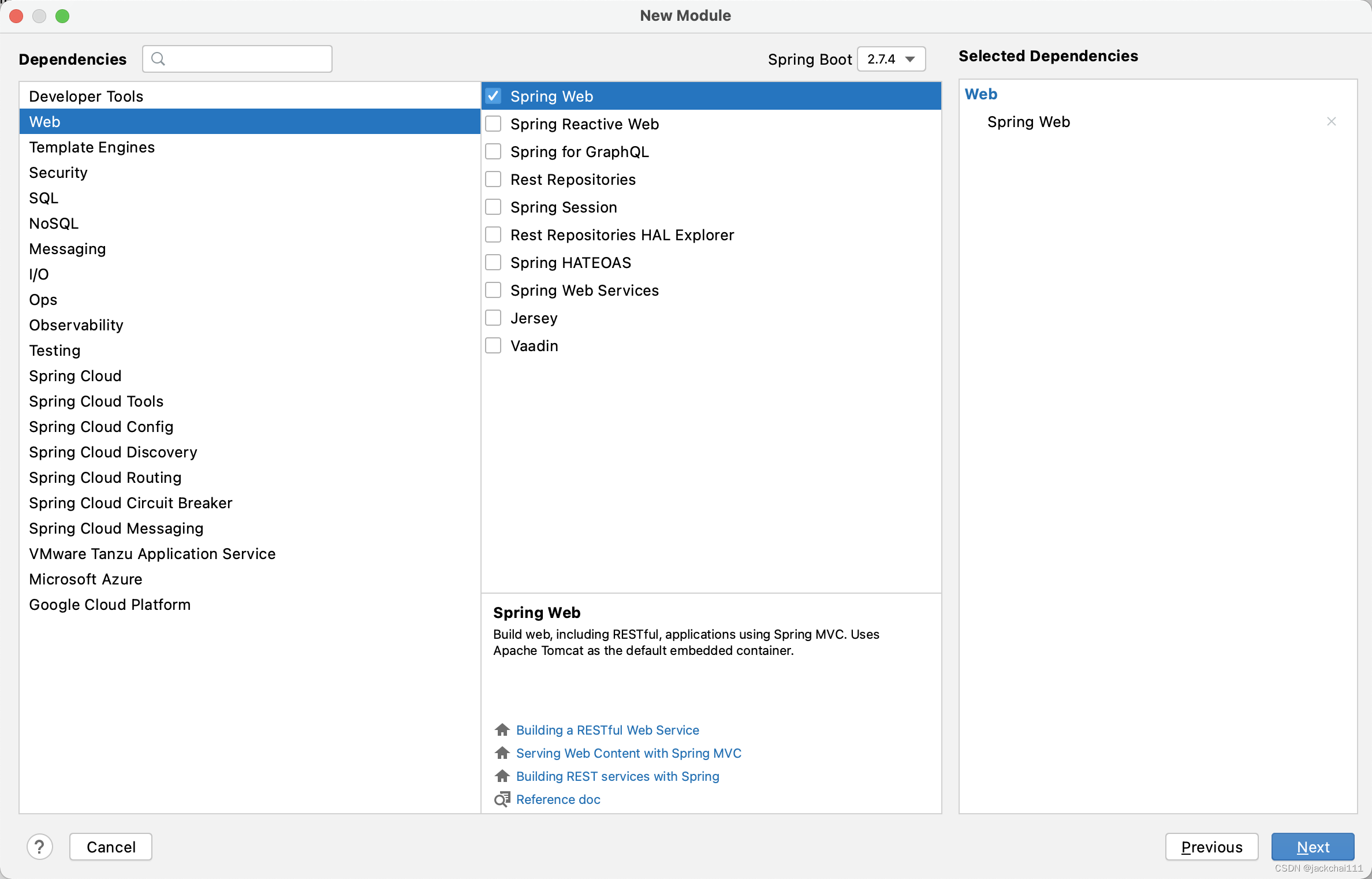Select the SQL category
This screenshot has height=879, width=1372.
click(x=249, y=198)
